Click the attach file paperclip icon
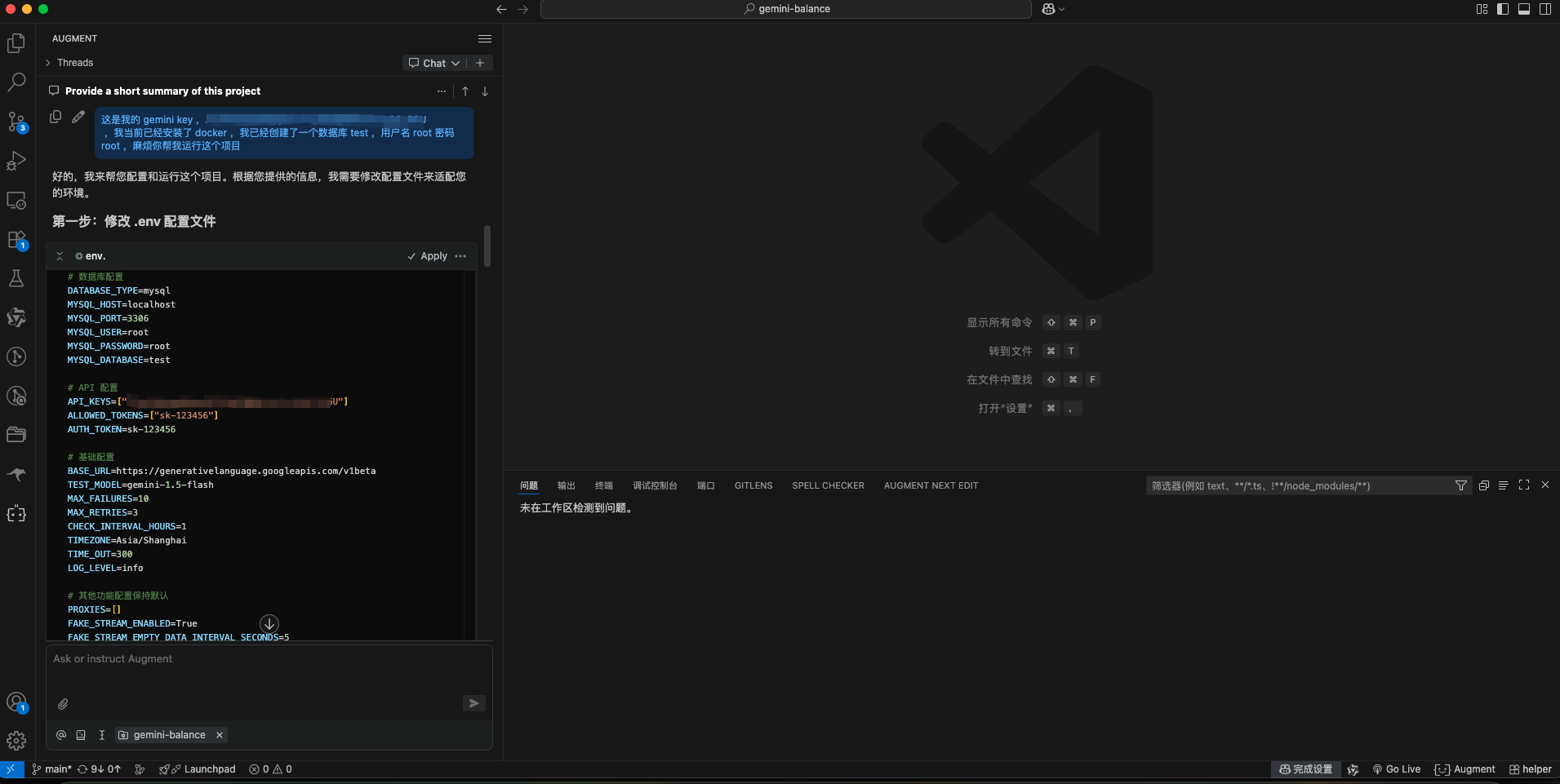The width and height of the screenshot is (1560, 784). coord(63,703)
